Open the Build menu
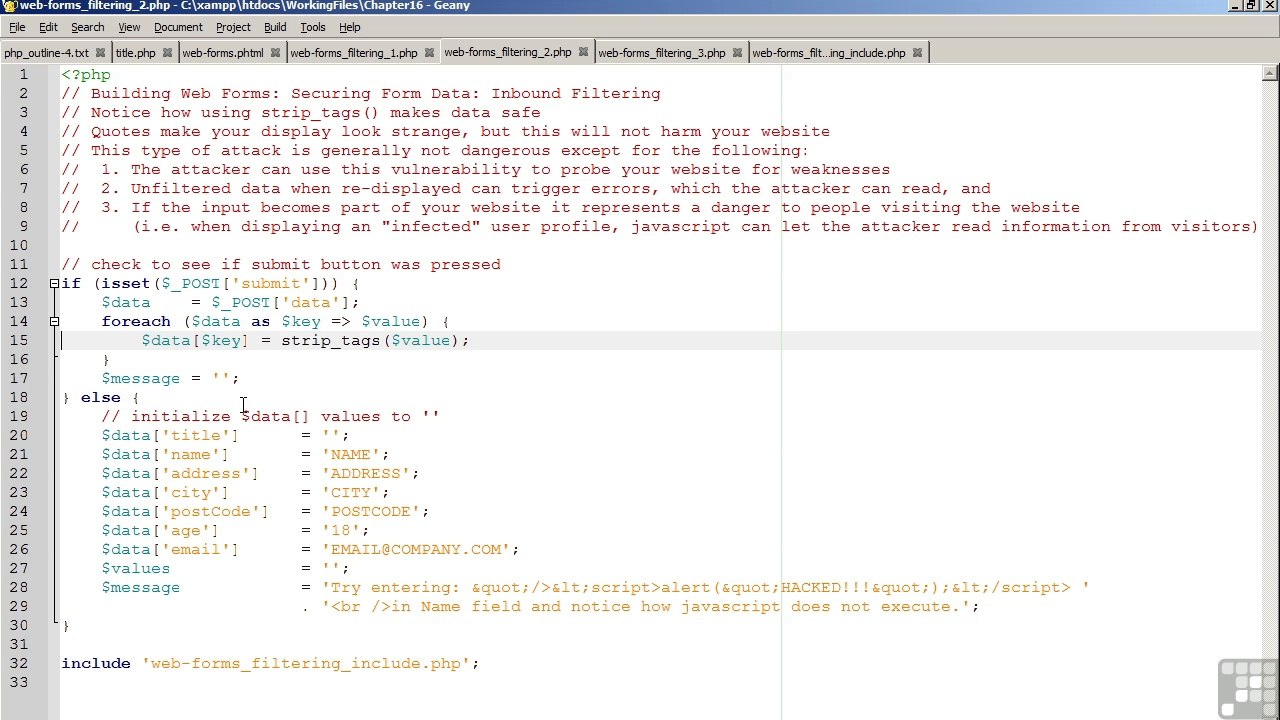The width and height of the screenshot is (1280, 720). 275,27
